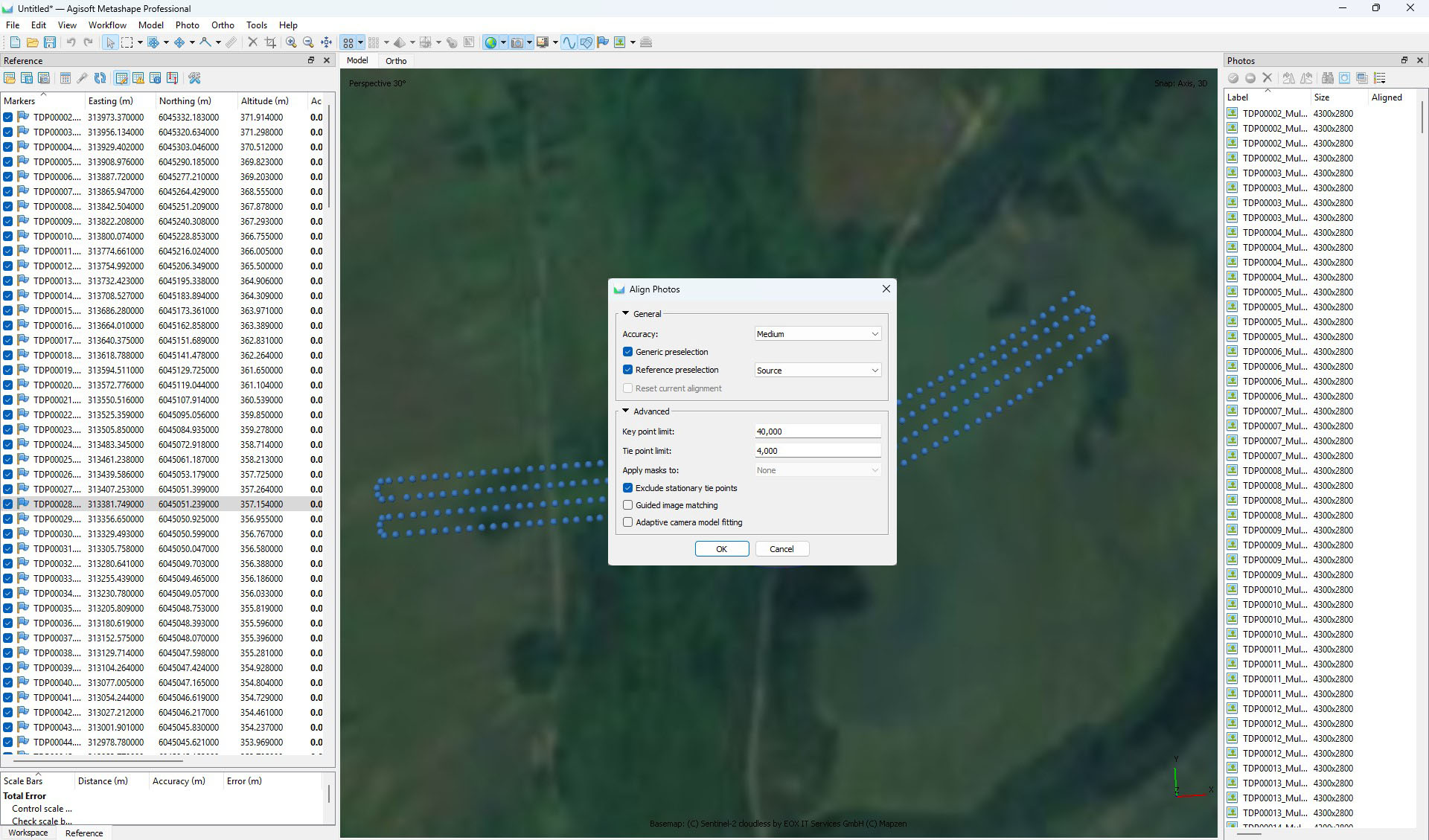Screen dimensions: 1429x840
Task: Click the Zoom in magnifier icon
Action: (292, 42)
